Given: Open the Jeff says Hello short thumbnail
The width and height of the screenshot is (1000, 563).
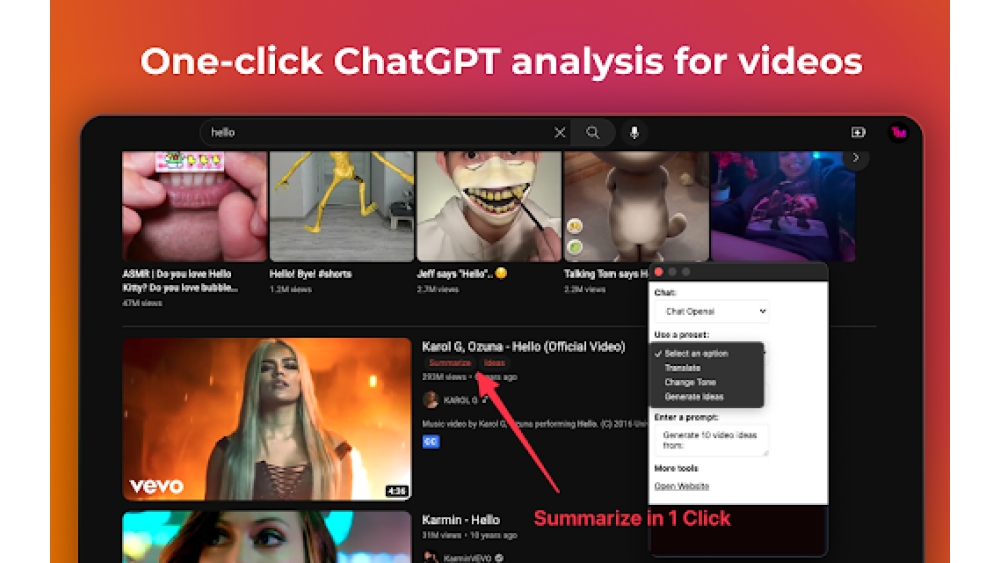Looking at the screenshot, I should tap(489, 206).
